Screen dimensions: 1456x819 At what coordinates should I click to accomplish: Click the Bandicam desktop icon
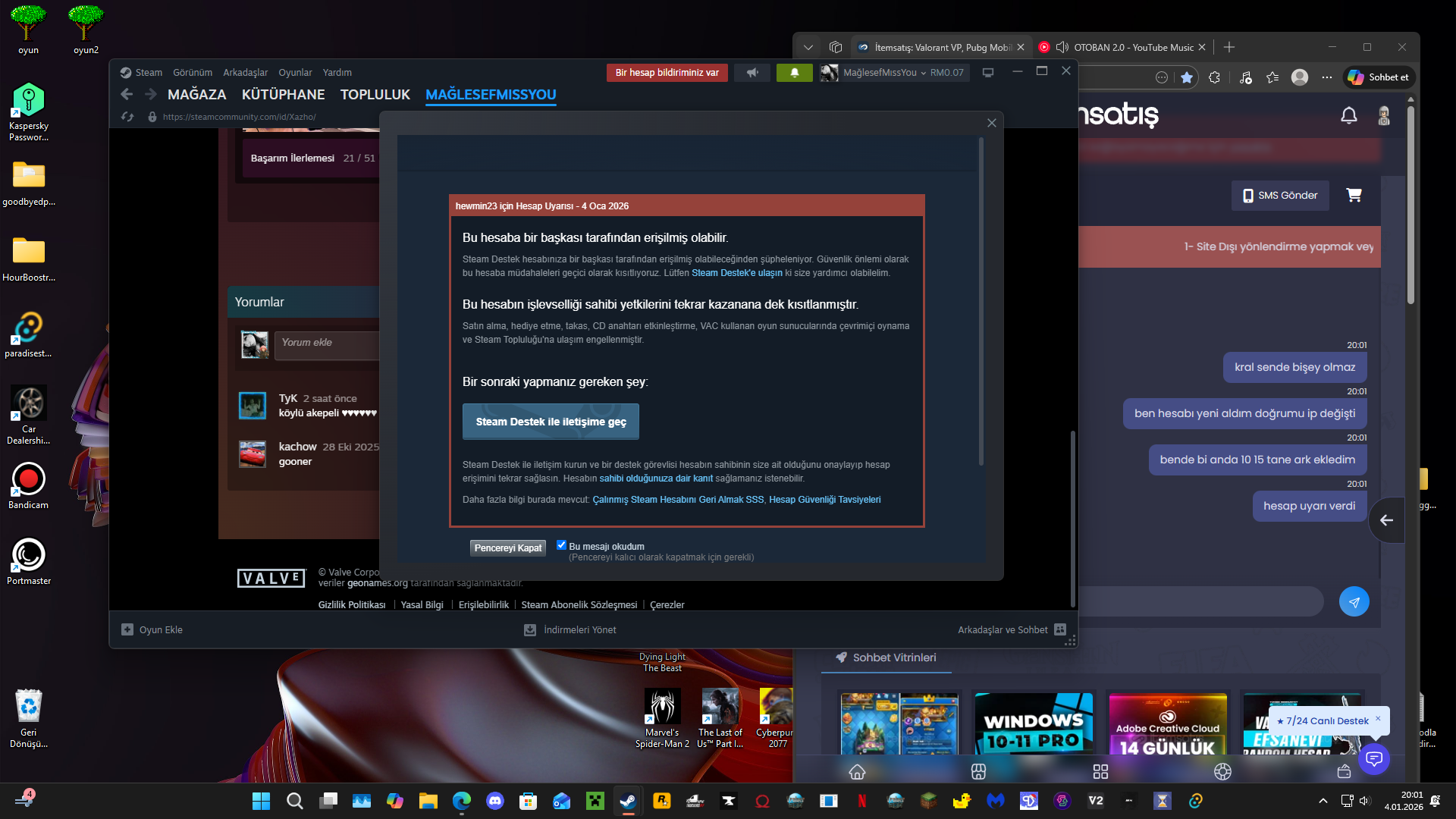coord(29,486)
